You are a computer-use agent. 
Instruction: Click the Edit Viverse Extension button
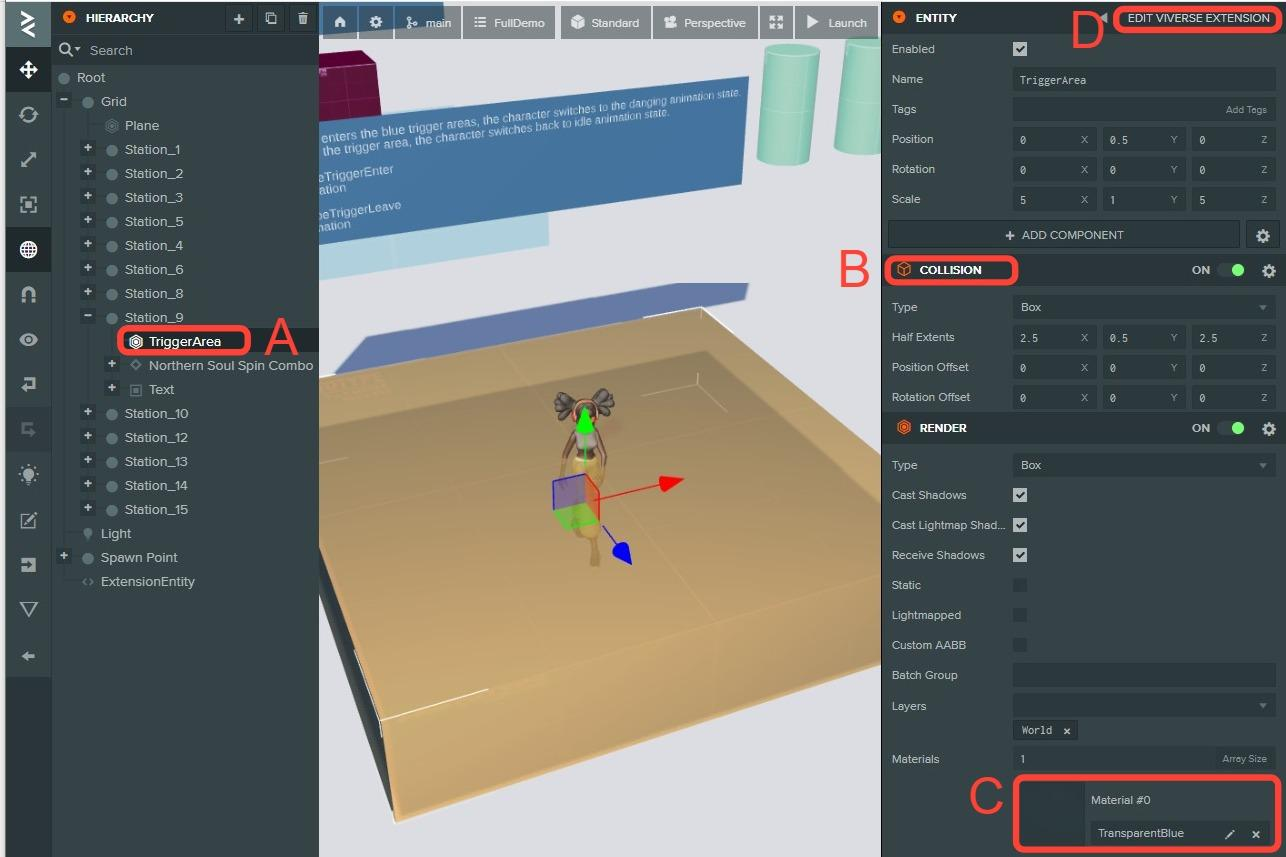[x=1198, y=18]
